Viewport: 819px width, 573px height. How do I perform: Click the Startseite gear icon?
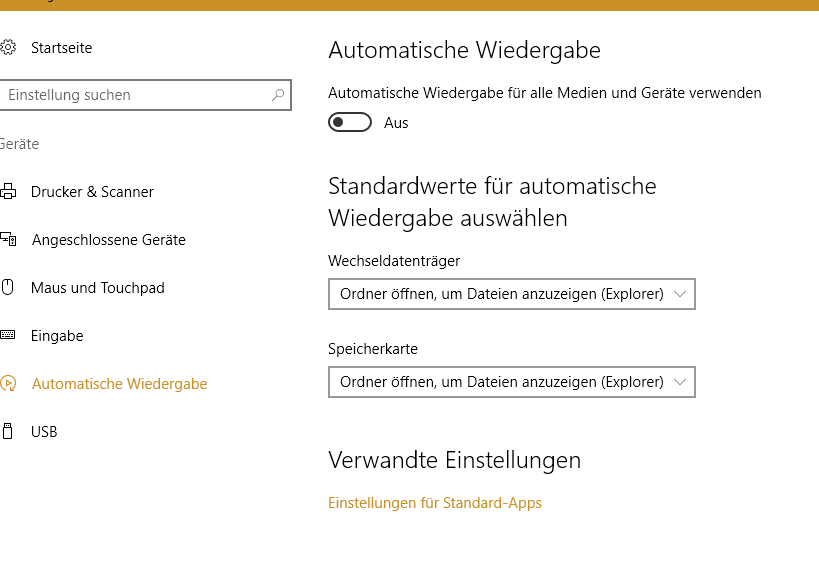click(x=8, y=48)
